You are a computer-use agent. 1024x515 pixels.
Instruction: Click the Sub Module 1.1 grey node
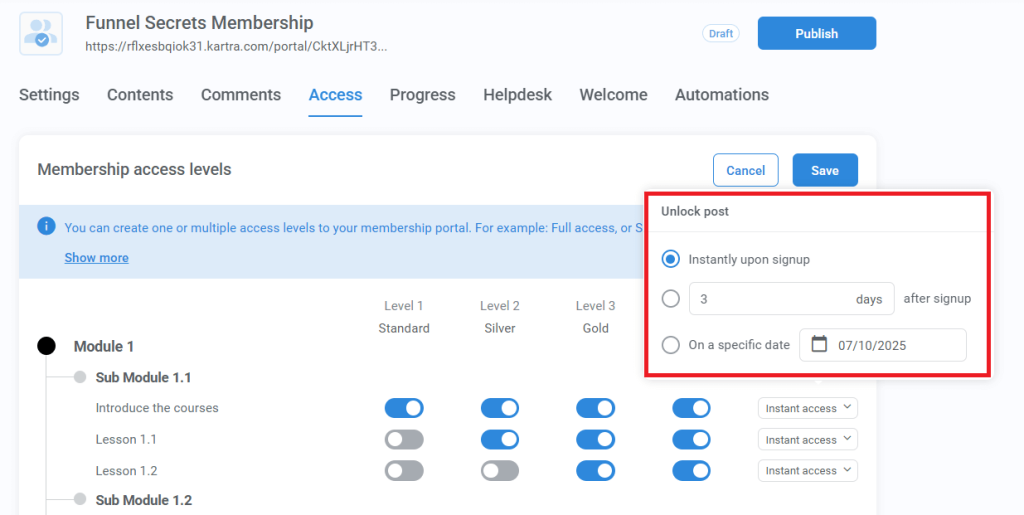point(80,377)
